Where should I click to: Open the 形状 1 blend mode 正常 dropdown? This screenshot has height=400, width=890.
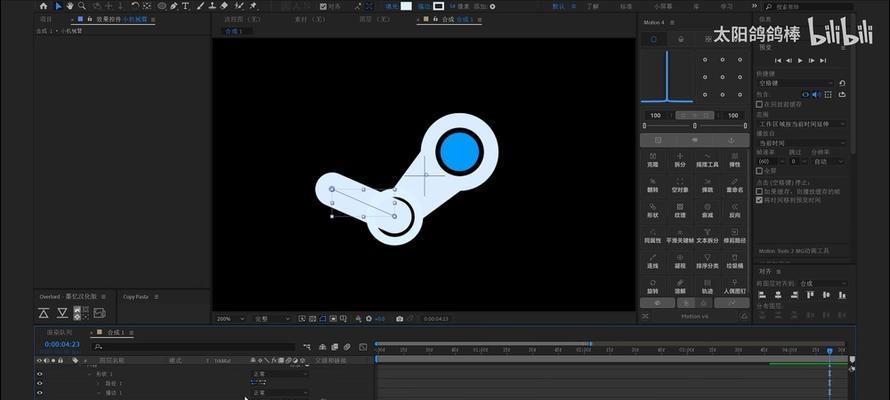click(280, 374)
